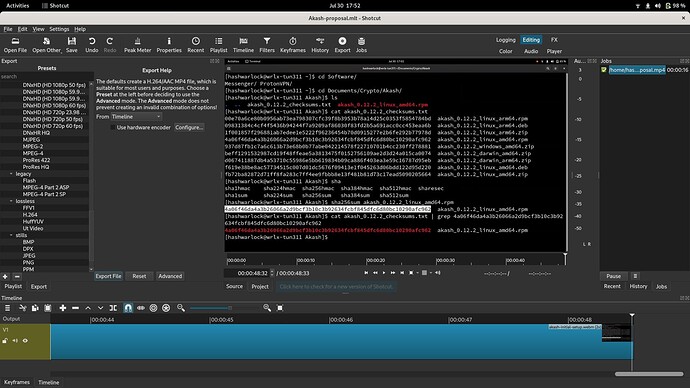Toggle player mute volume button
690x388 pixels.
438,273
